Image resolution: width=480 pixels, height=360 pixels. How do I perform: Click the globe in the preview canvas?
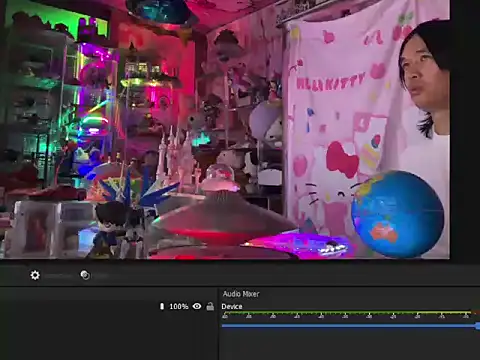pyautogui.click(x=397, y=214)
